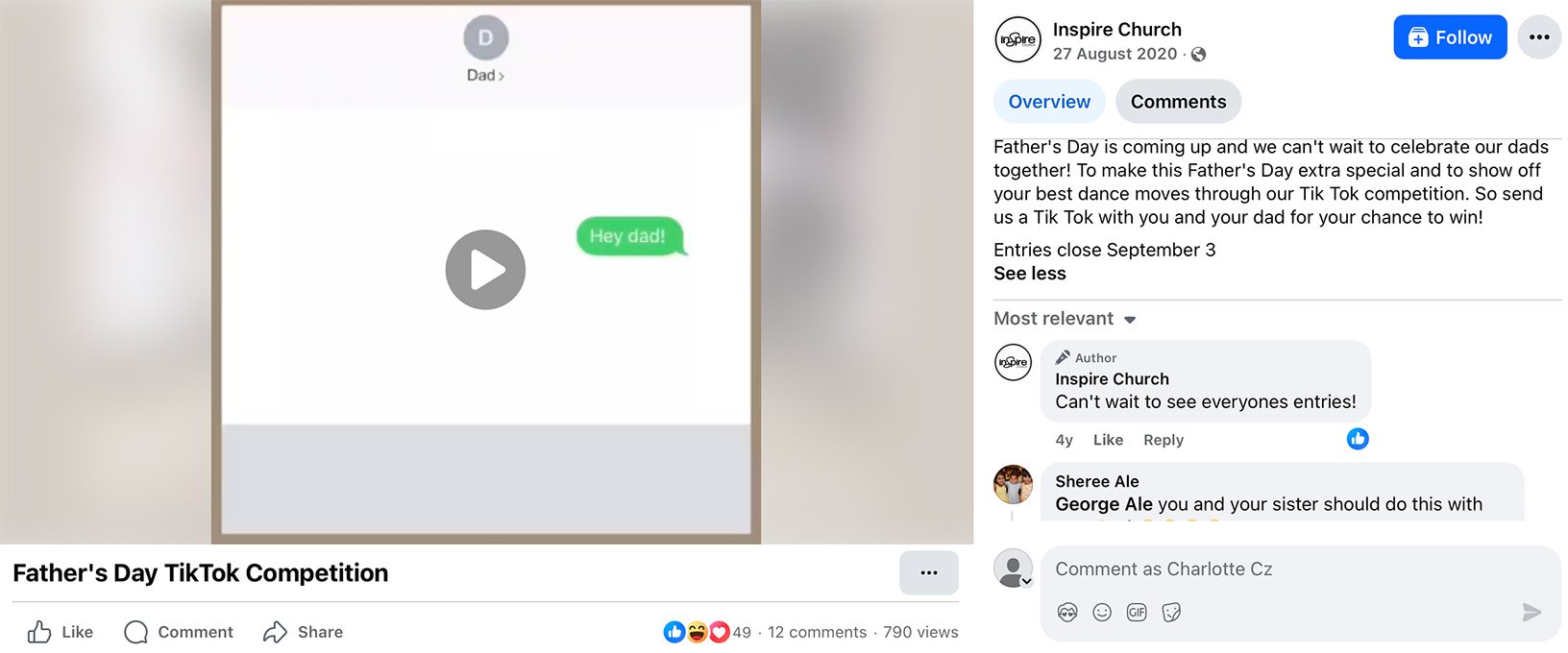The image size is (1568, 653).
Task: Follow the Inspire Church page
Action: (1450, 36)
